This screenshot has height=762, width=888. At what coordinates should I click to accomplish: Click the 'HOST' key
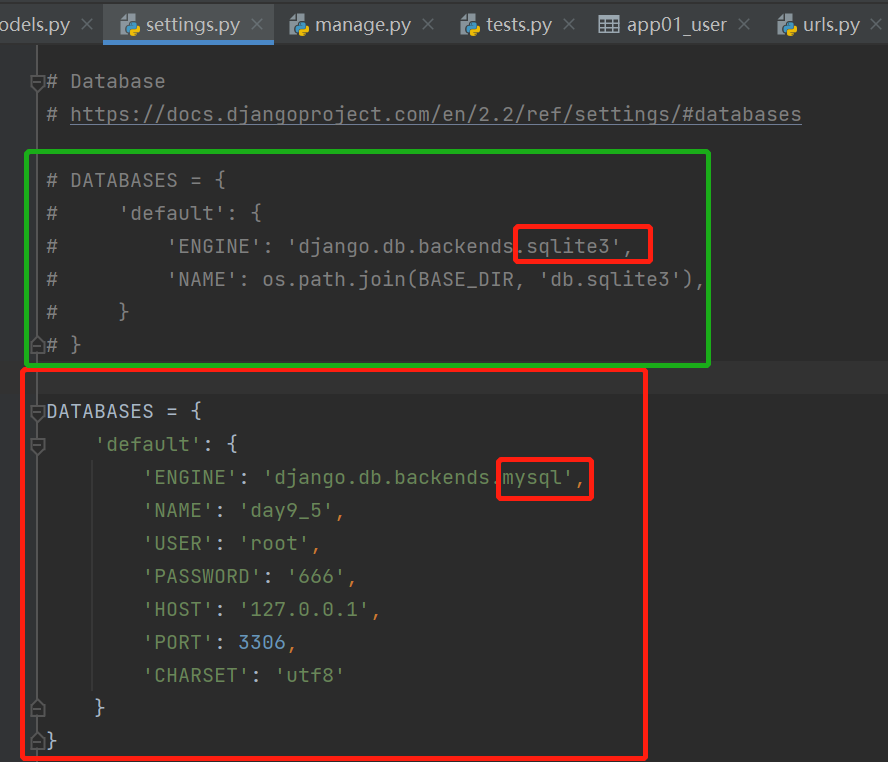pos(178,609)
